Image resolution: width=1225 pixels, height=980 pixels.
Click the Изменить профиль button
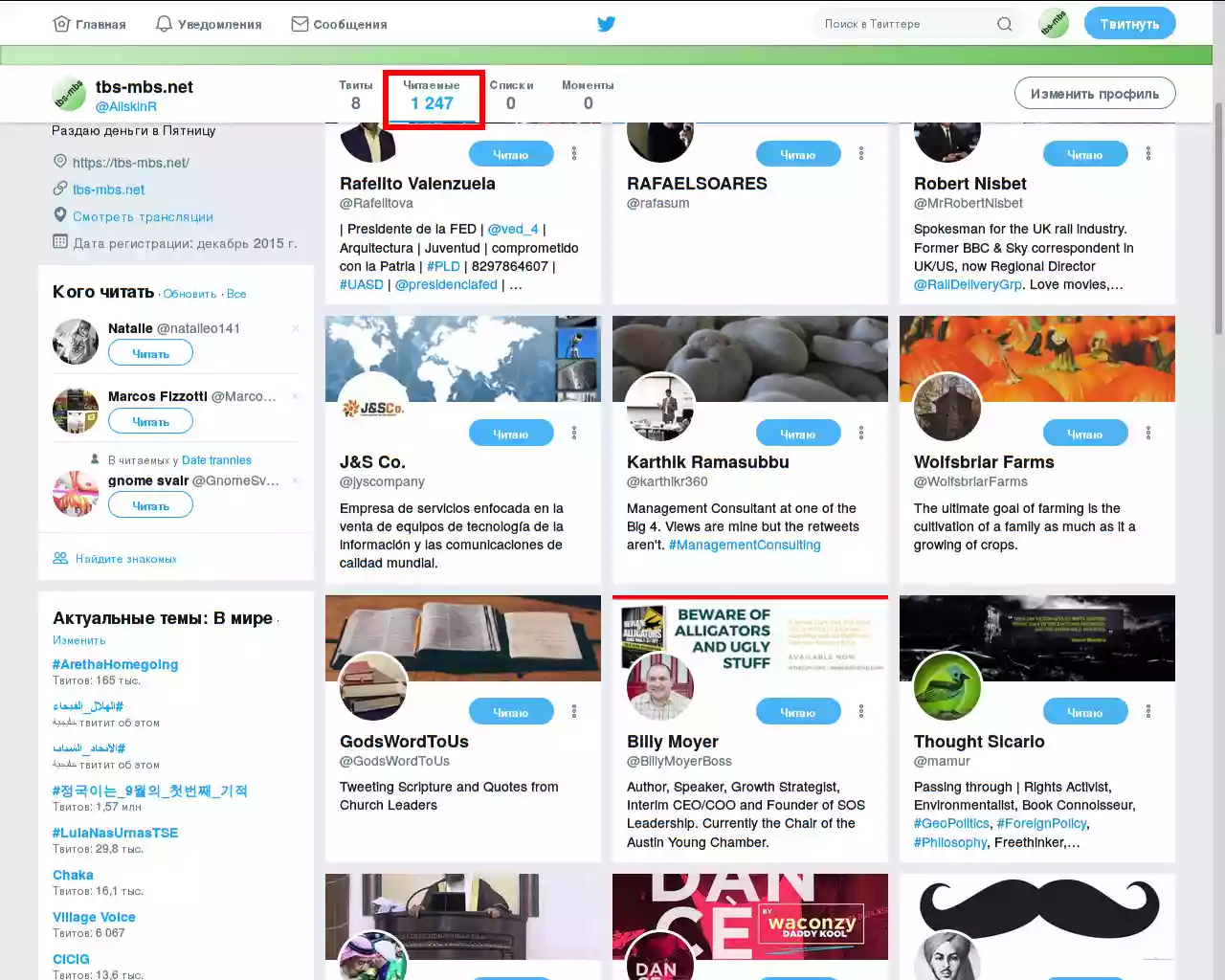[1095, 94]
